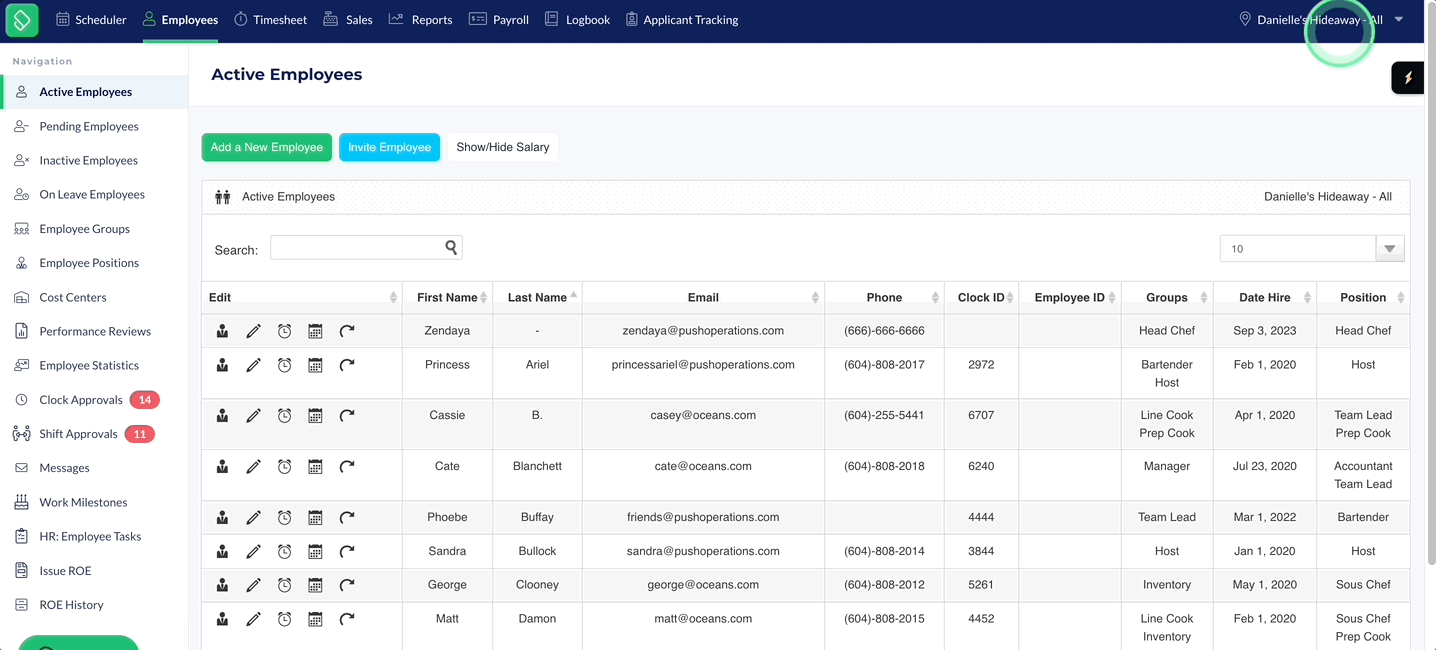This screenshot has height=650, width=1436.
Task: Click the pencil edit icon for Matt Damon
Action: point(253,619)
